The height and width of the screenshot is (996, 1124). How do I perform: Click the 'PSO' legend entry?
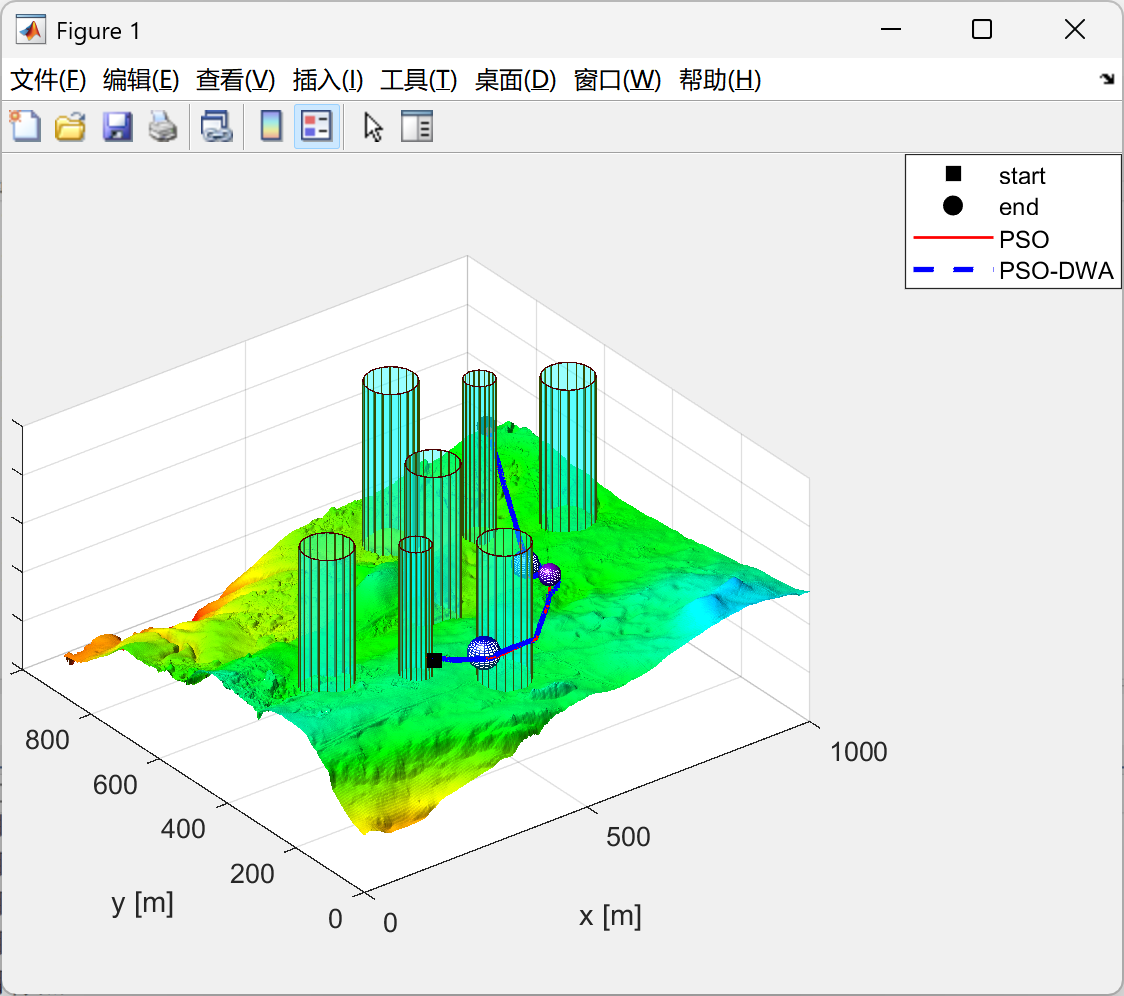click(x=1013, y=239)
